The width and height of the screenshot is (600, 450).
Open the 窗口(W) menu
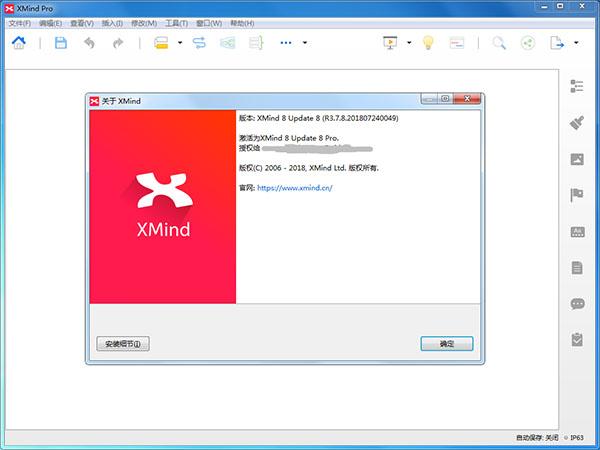point(209,23)
